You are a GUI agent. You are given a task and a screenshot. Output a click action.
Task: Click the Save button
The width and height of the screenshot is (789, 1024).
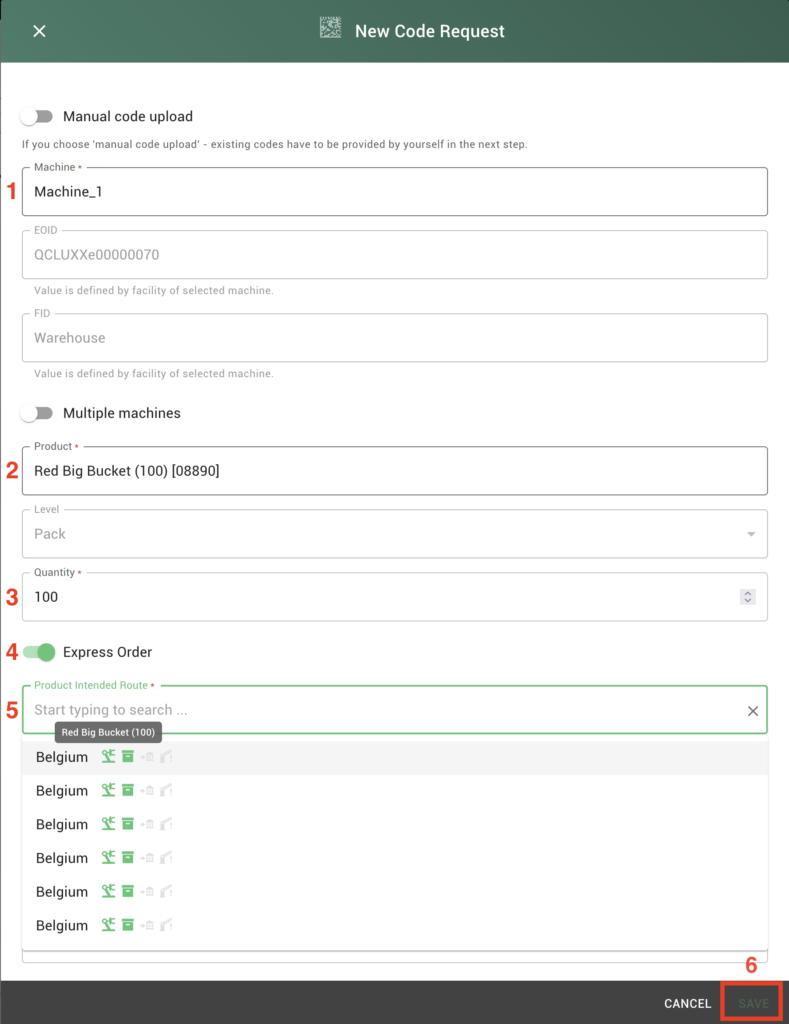[753, 1003]
